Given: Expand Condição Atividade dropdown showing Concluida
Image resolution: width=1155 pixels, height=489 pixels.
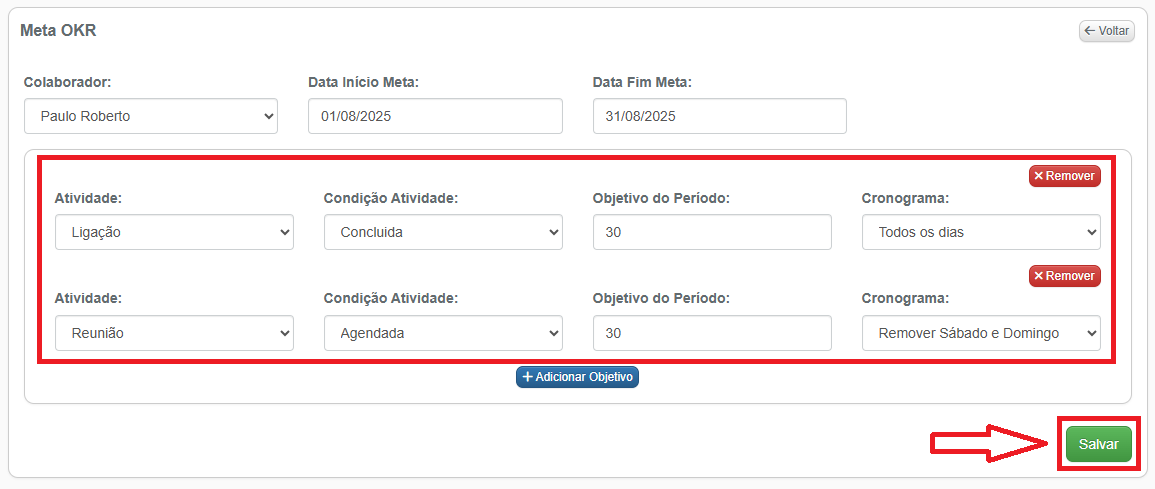Looking at the screenshot, I should (x=443, y=232).
